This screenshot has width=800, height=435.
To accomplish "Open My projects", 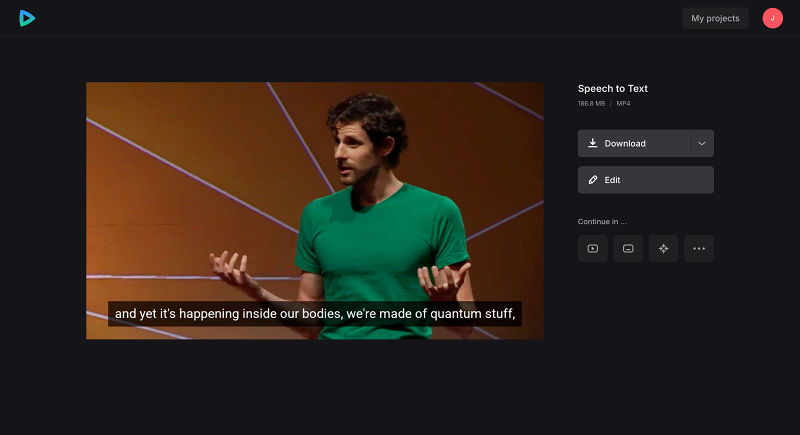I will [715, 18].
